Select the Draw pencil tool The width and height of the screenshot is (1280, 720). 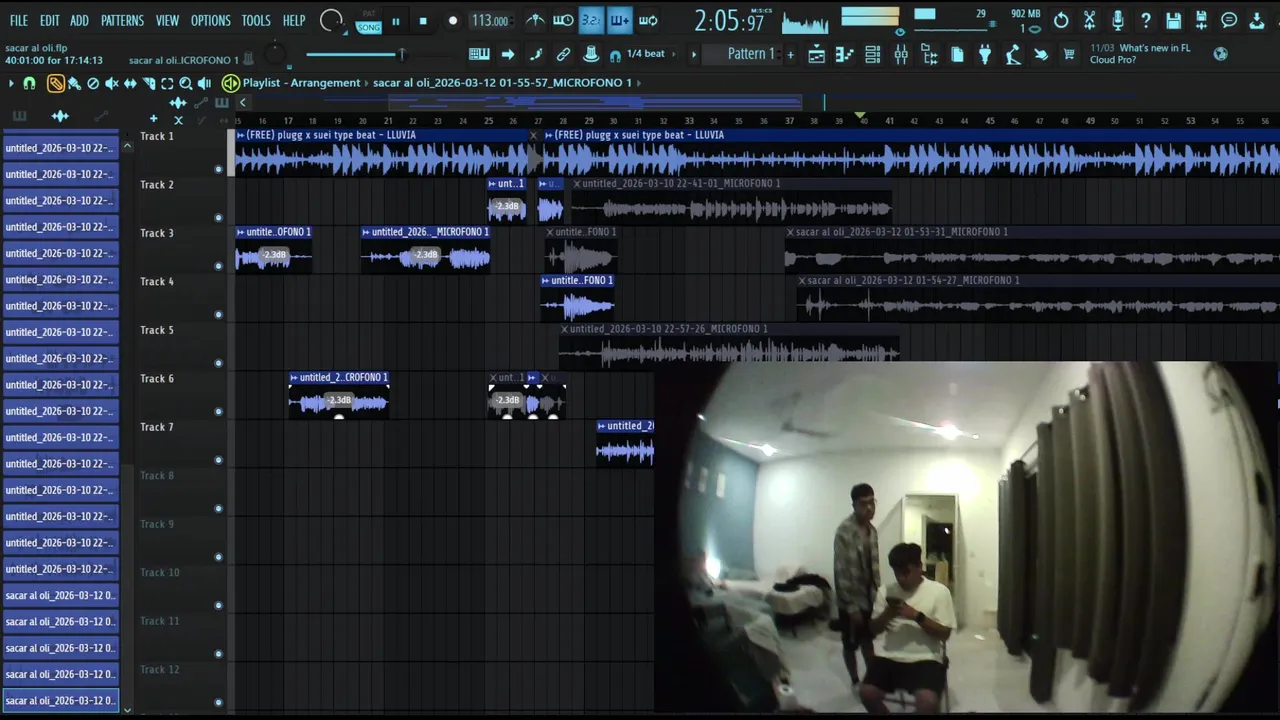(56, 83)
